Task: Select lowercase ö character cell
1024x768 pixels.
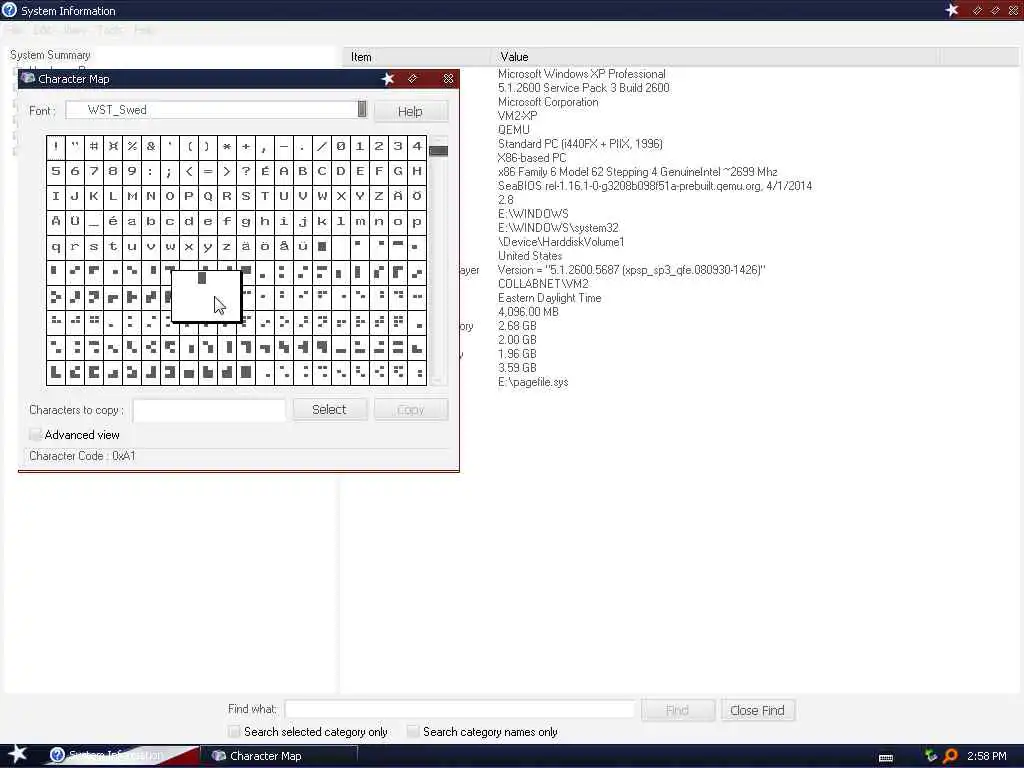Action: click(264, 246)
